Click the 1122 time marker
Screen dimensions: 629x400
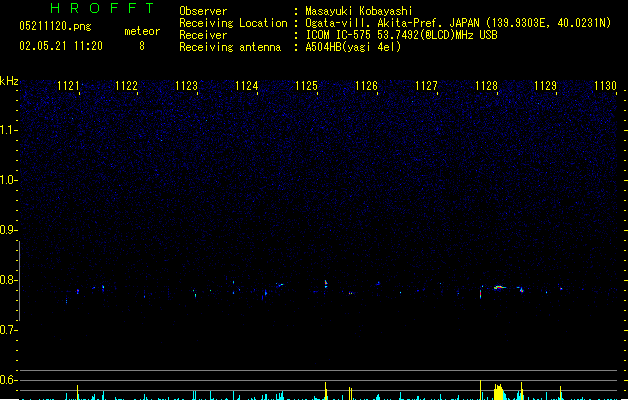coord(126,86)
